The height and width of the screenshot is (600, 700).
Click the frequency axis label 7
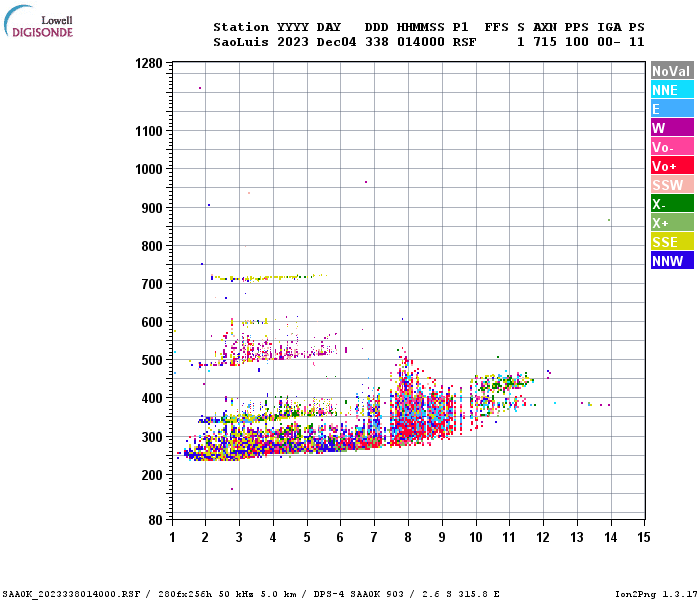point(374,537)
